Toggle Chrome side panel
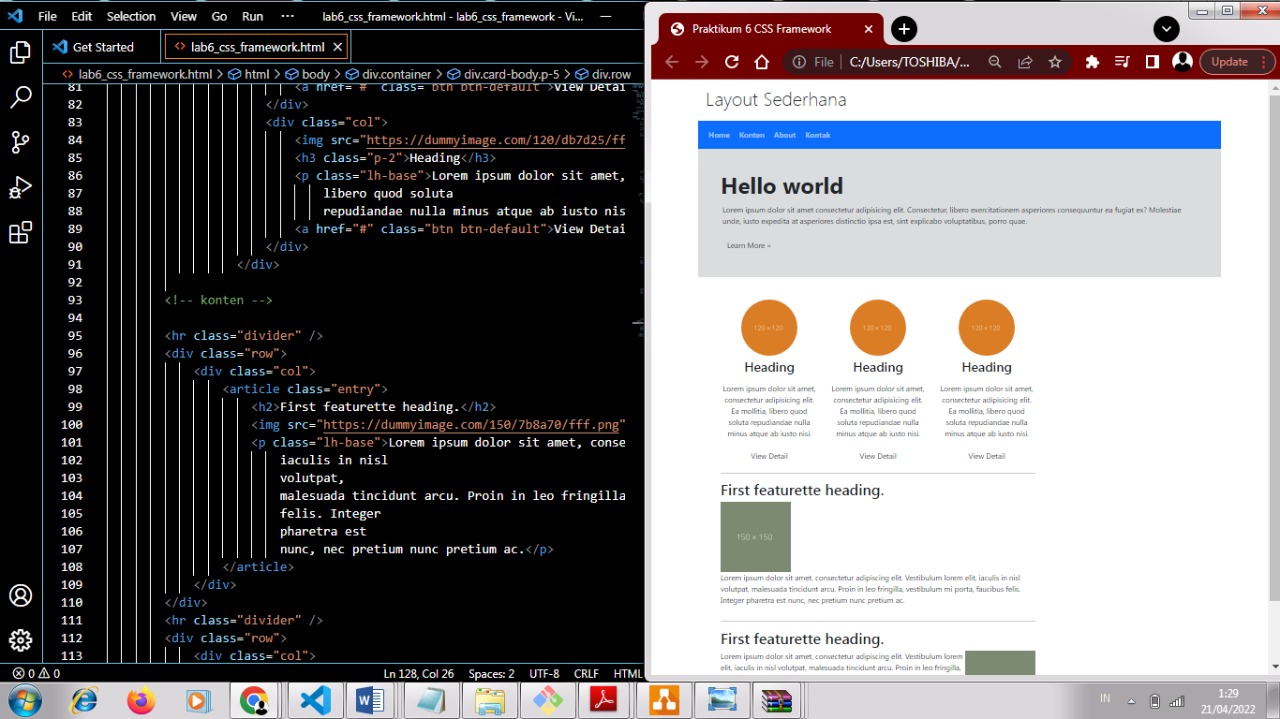Screen dimensions: 1280x719 tap(1152, 62)
